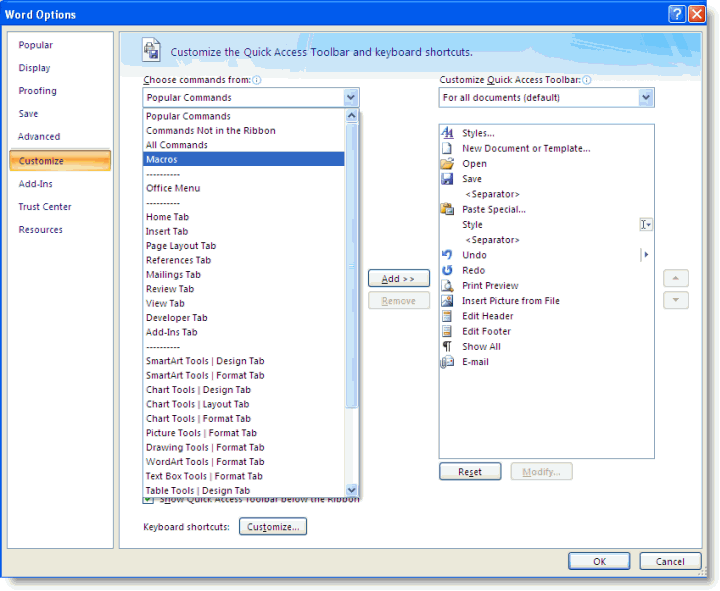Viewport: 720px width, 591px height.
Task: Click the Paste Special clipboard icon
Action: coord(447,209)
